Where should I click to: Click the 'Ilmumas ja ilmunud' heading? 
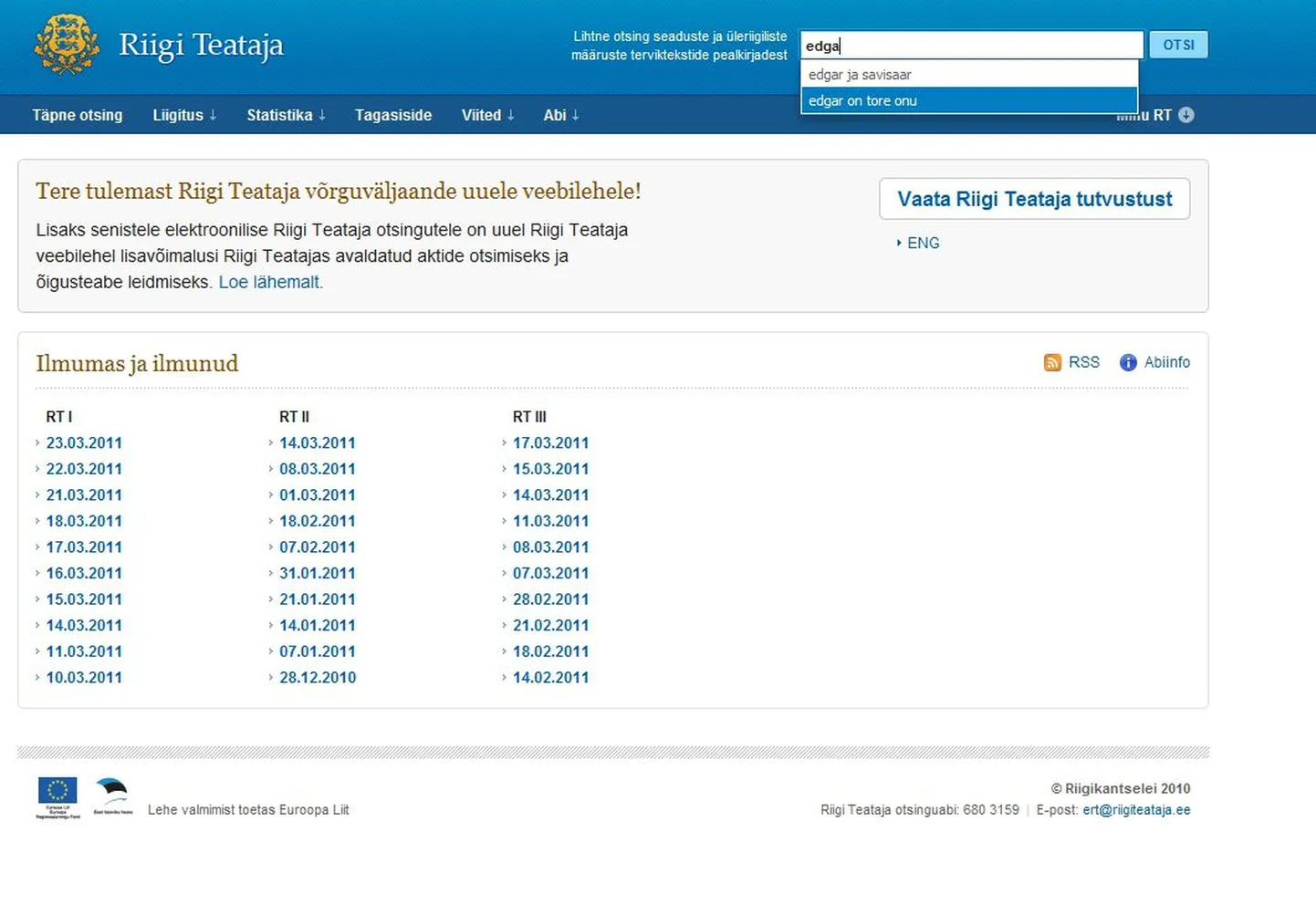point(137,363)
